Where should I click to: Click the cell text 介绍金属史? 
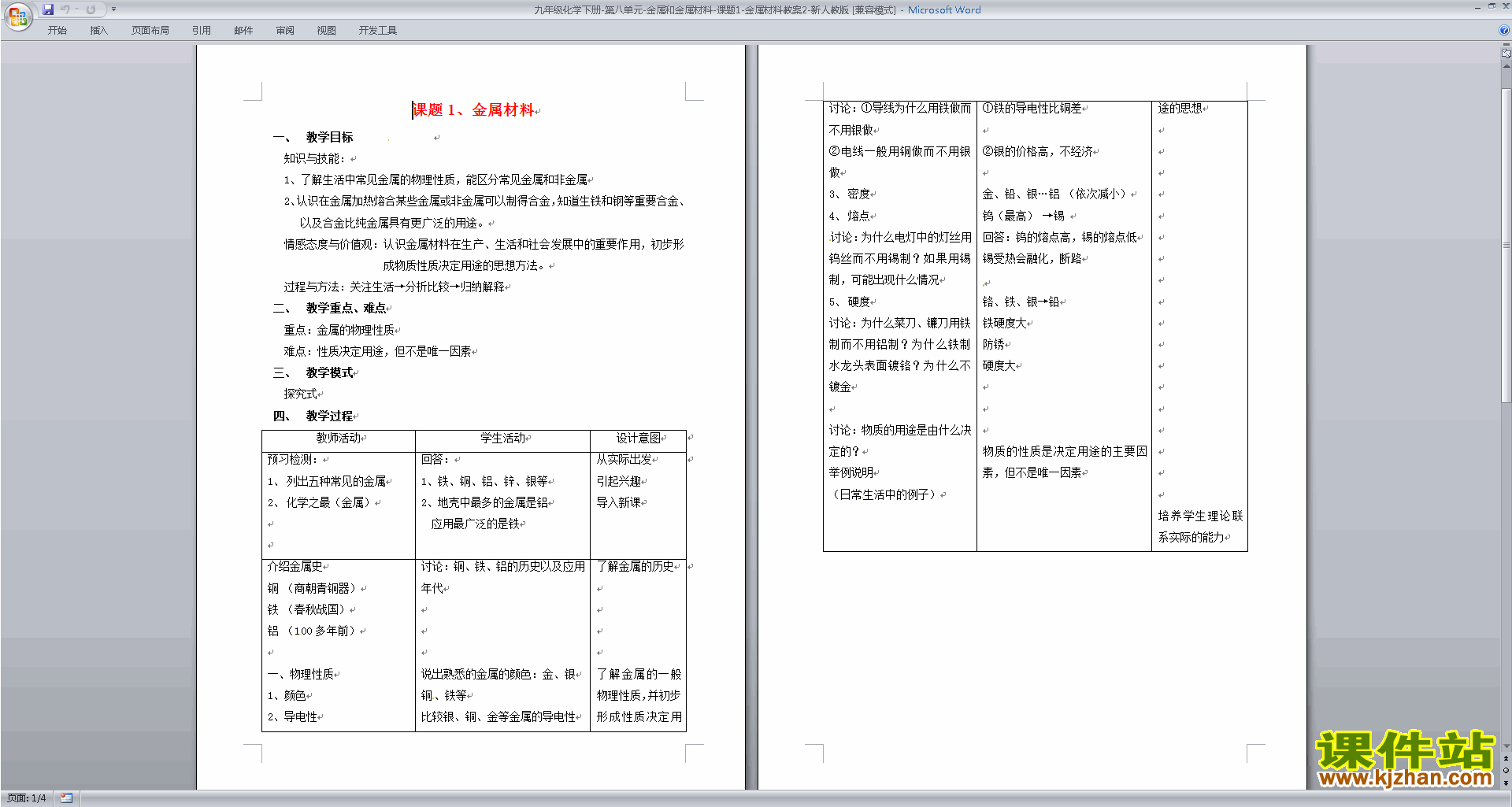click(295, 566)
